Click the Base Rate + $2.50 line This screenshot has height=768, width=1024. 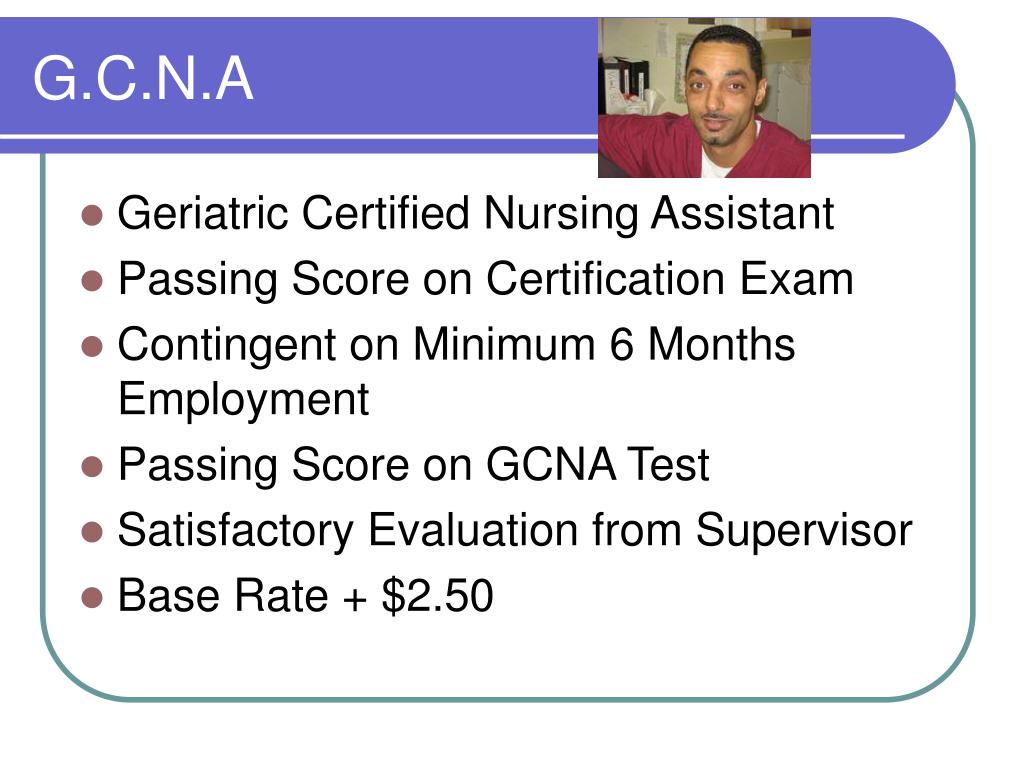tap(305, 596)
